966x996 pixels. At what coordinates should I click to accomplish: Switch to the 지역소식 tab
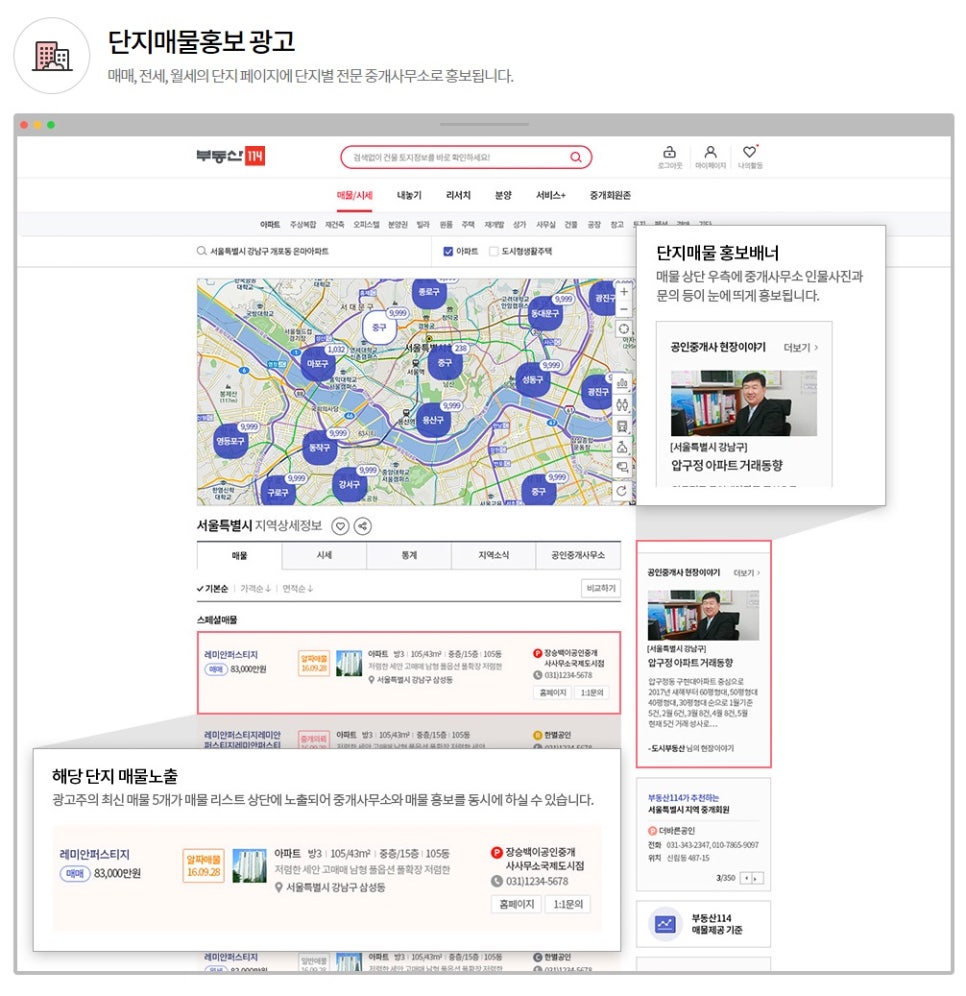[493, 555]
